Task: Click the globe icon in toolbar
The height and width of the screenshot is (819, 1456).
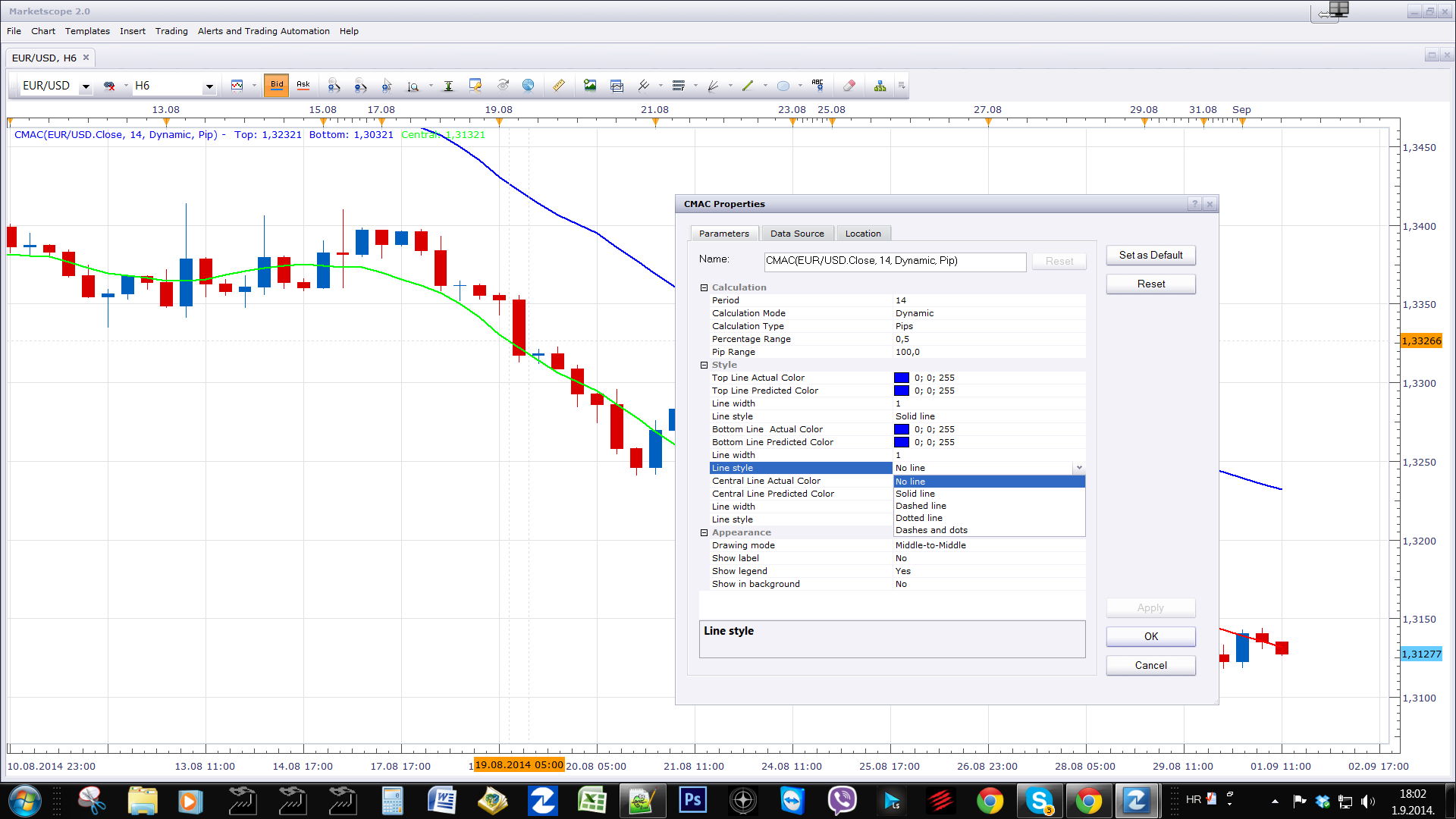Action: [529, 86]
